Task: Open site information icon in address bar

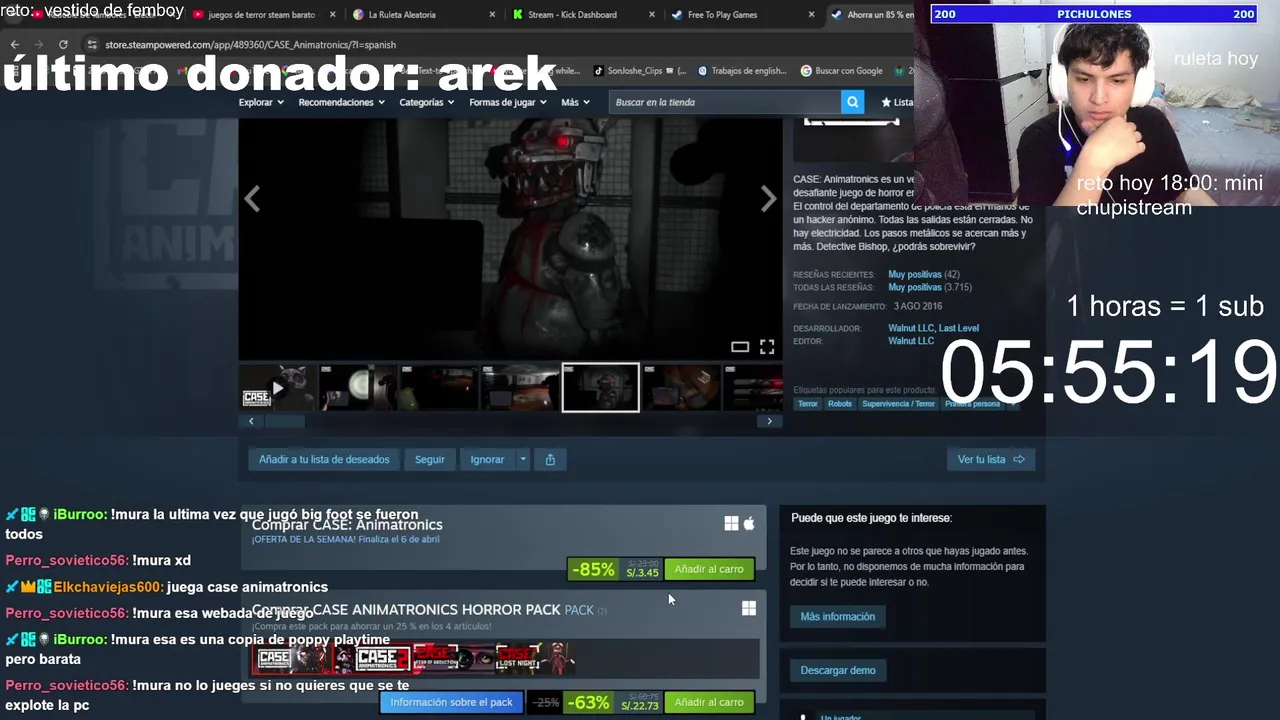Action: pyautogui.click(x=92, y=45)
